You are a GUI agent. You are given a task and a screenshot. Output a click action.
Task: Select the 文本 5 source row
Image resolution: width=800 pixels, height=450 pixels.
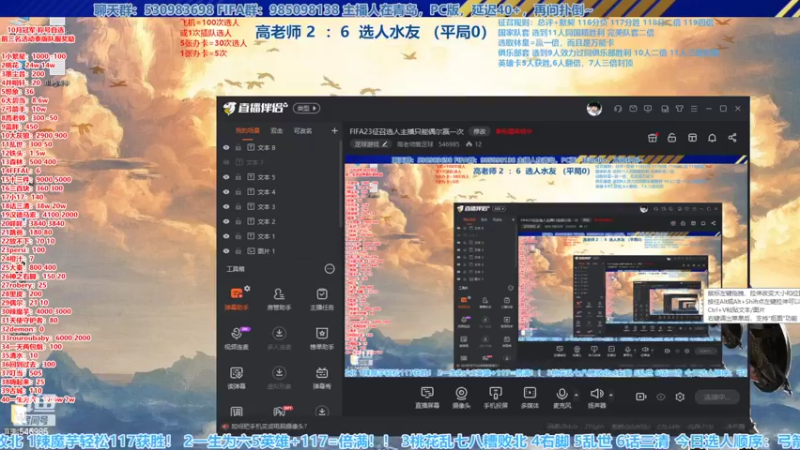[279, 177]
